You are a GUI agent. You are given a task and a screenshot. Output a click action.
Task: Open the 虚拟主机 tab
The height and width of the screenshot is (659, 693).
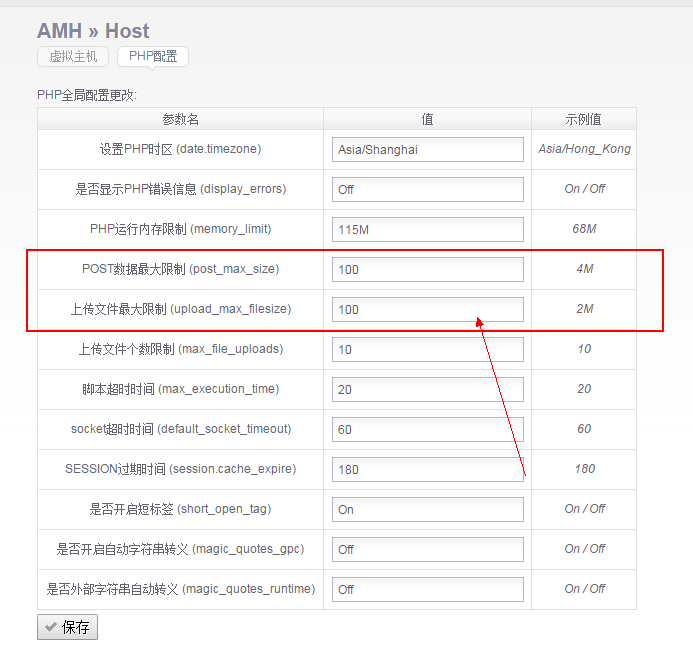pyautogui.click(x=73, y=57)
